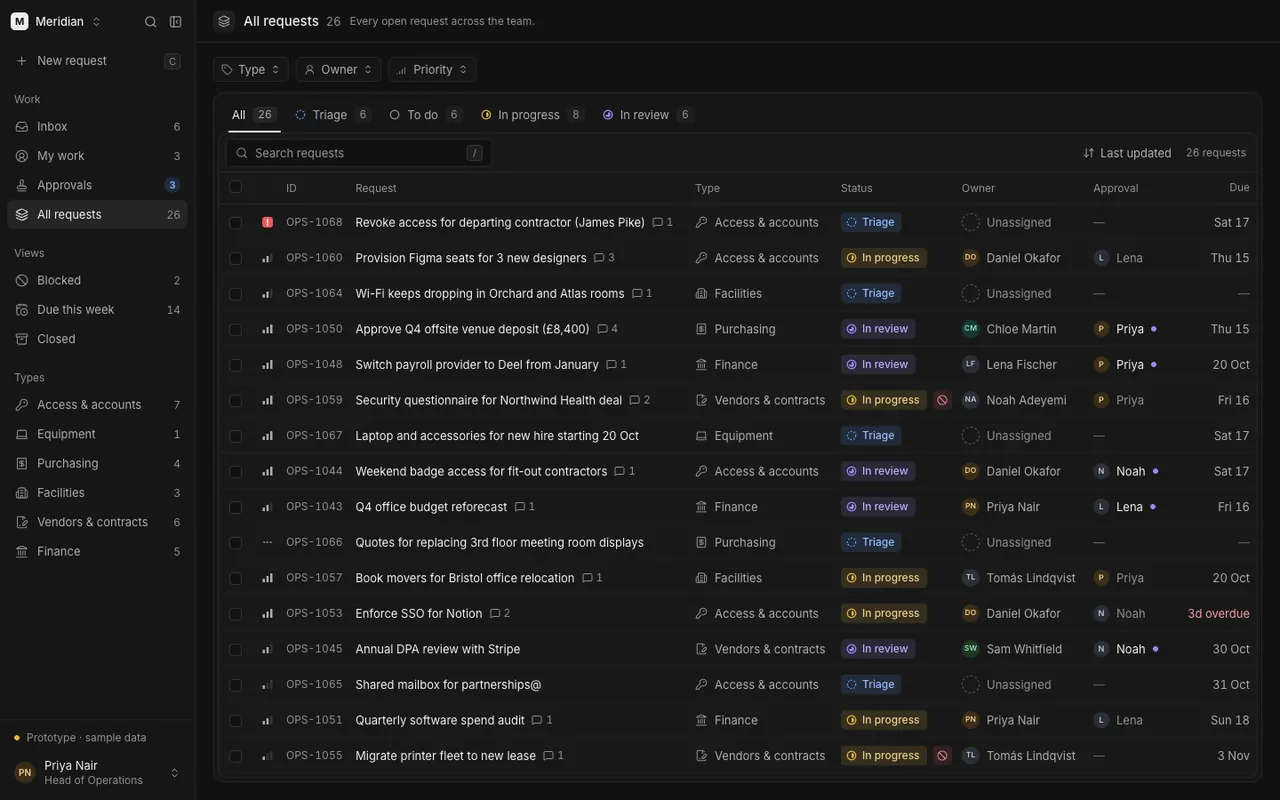Click the unassigned owner circle on OPS-1068
Image resolution: width=1280 pixels, height=800 pixels.
pos(970,222)
